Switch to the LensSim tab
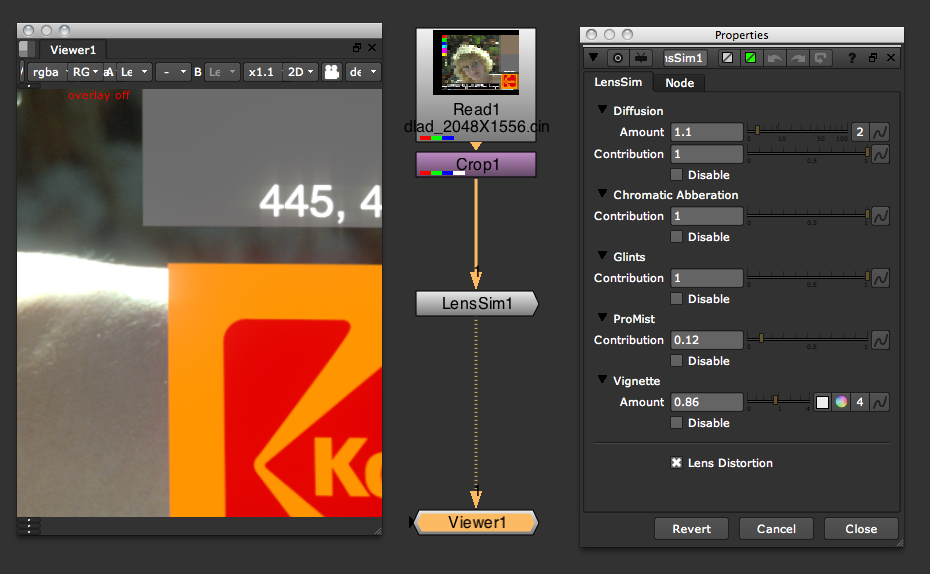 click(x=618, y=82)
